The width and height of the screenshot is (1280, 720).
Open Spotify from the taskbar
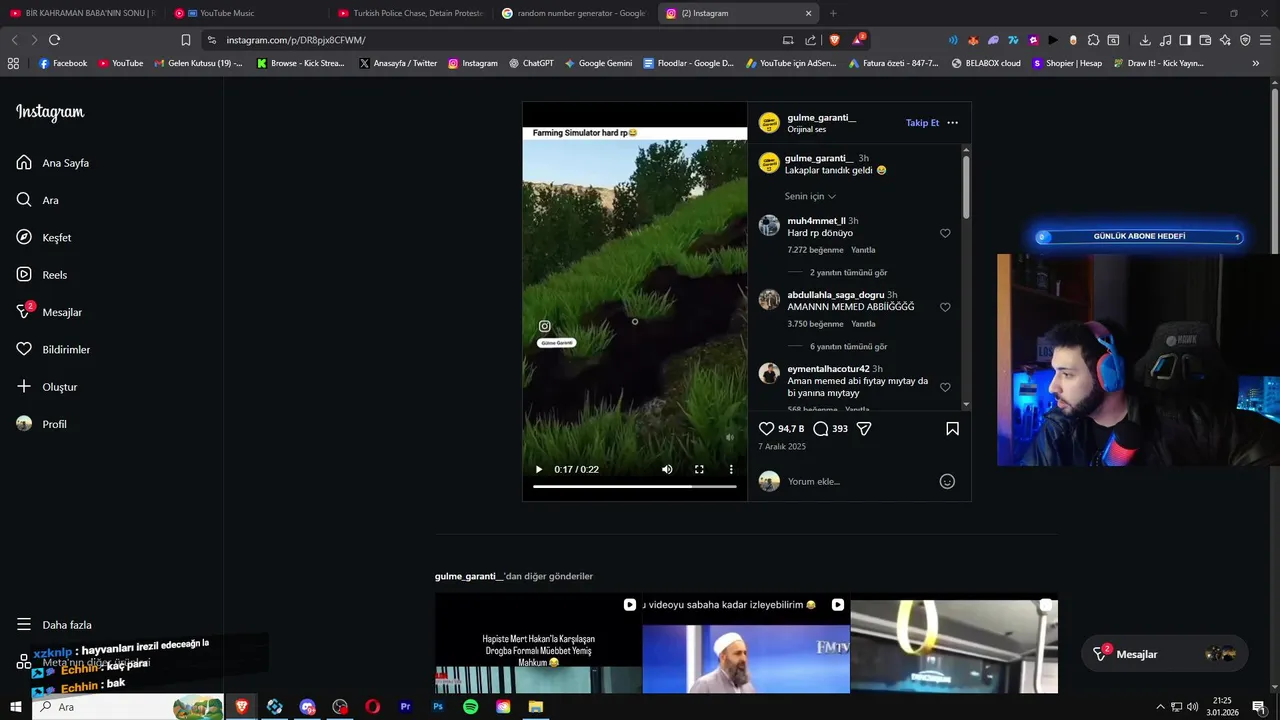[x=470, y=707]
